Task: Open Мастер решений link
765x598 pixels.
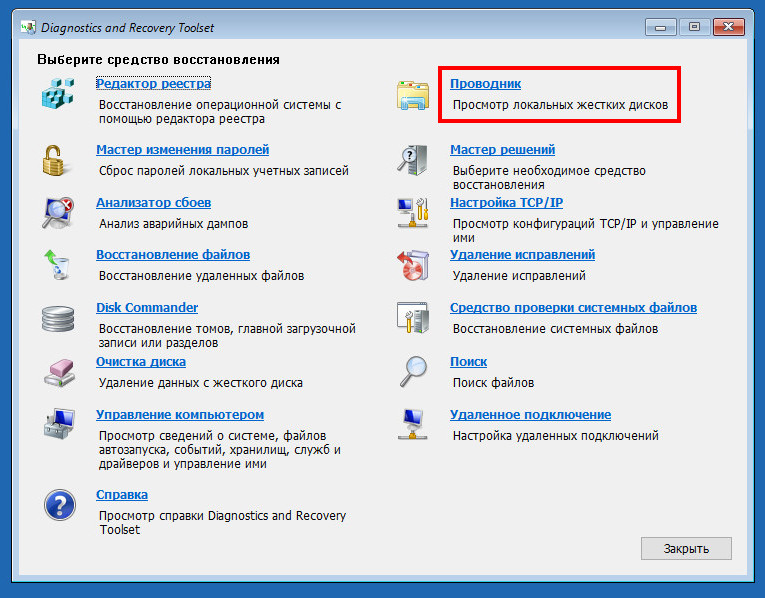Action: [503, 149]
